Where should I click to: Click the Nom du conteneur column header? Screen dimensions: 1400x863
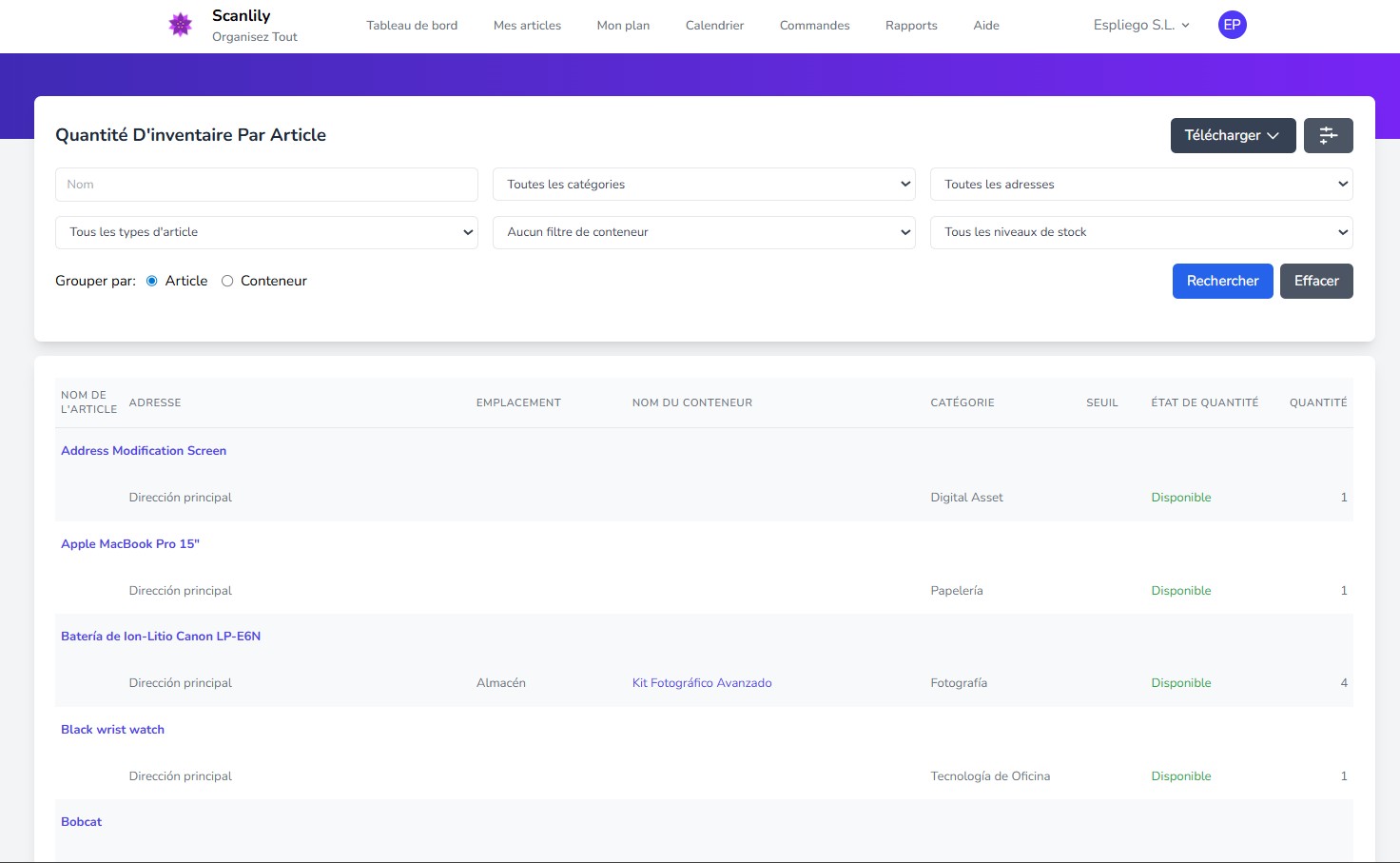coord(692,402)
